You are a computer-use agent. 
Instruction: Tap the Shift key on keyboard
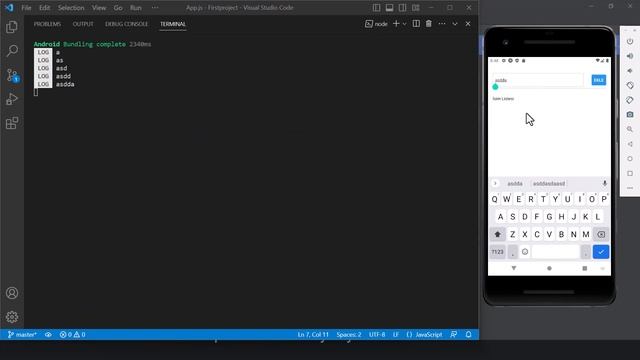[497, 234]
